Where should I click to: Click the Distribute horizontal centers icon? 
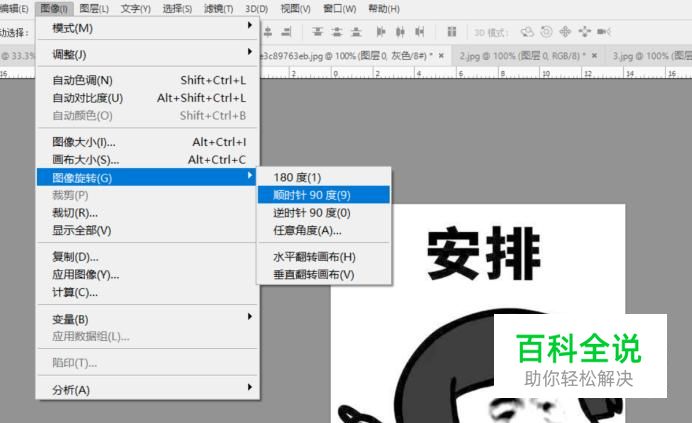(400, 32)
